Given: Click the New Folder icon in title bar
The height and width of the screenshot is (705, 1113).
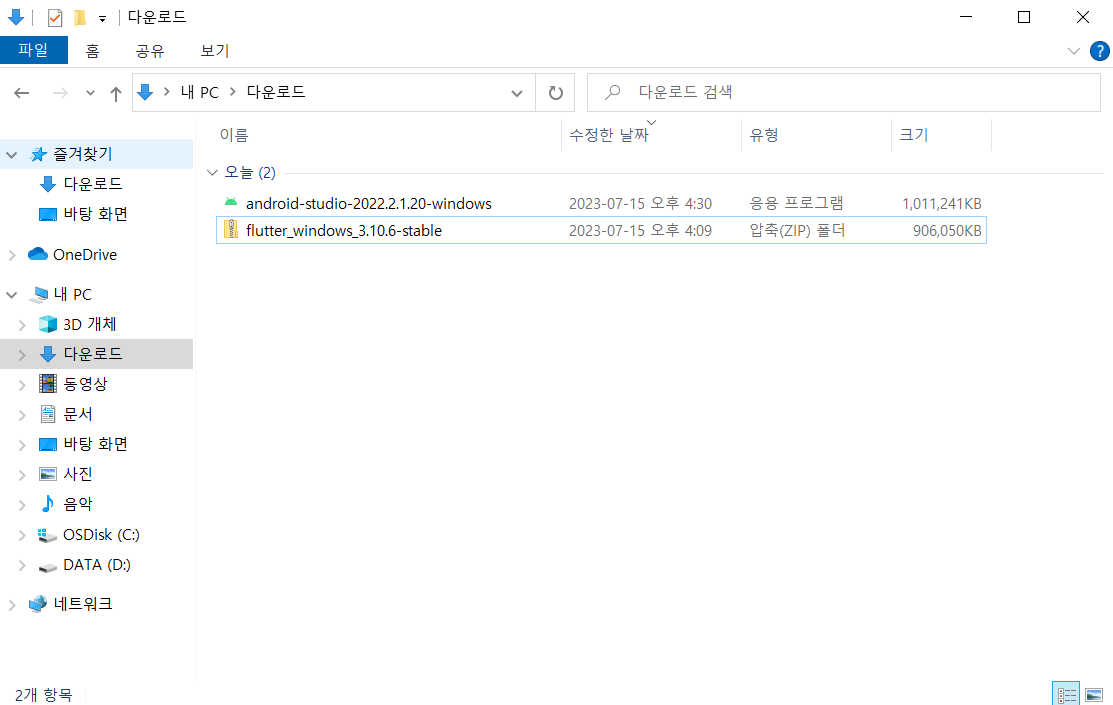Looking at the screenshot, I should pyautogui.click(x=80, y=18).
